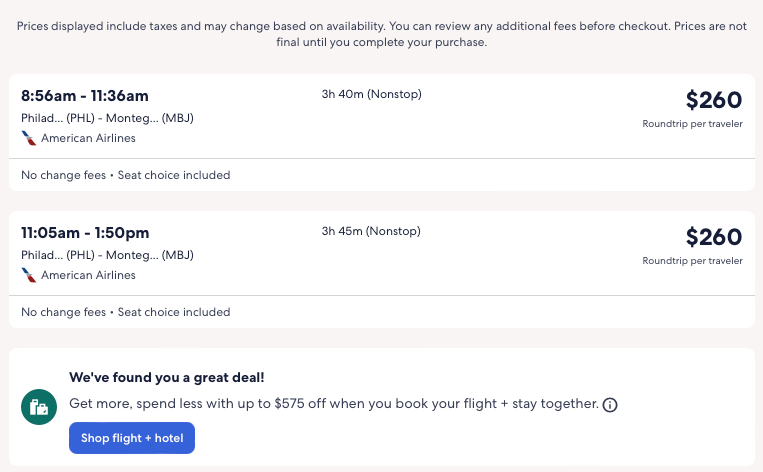Viewport: 763px width, 472px height.
Task: Click American Airlines logo on 8:56am flight
Action: 28,138
